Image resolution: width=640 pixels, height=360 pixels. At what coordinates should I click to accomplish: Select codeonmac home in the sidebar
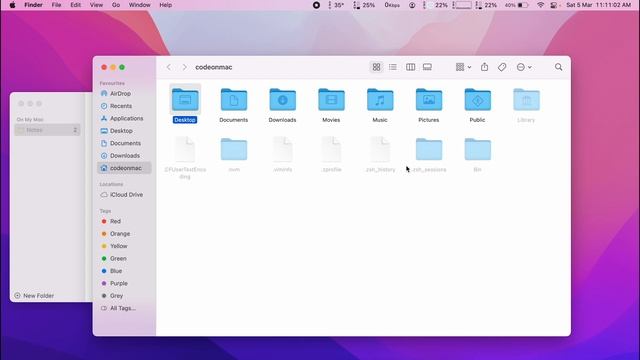coord(124,168)
